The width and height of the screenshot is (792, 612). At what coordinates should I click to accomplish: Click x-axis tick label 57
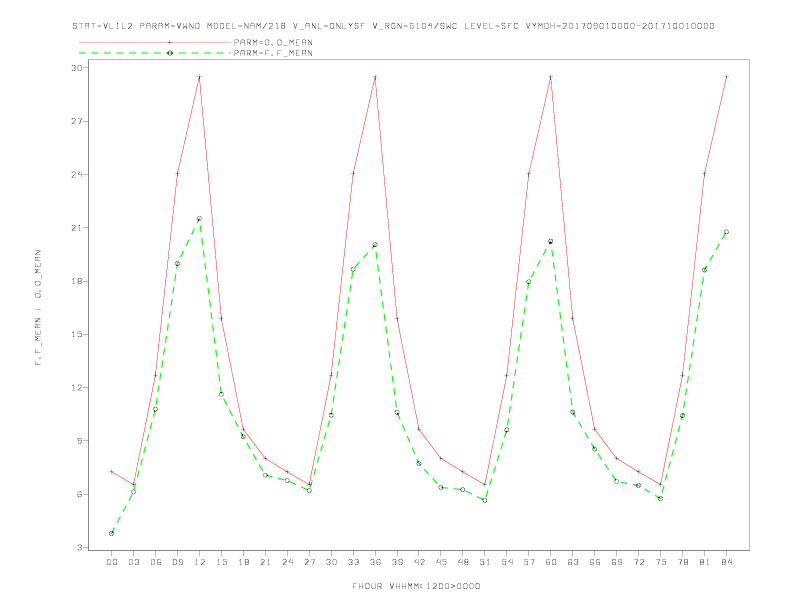[529, 562]
